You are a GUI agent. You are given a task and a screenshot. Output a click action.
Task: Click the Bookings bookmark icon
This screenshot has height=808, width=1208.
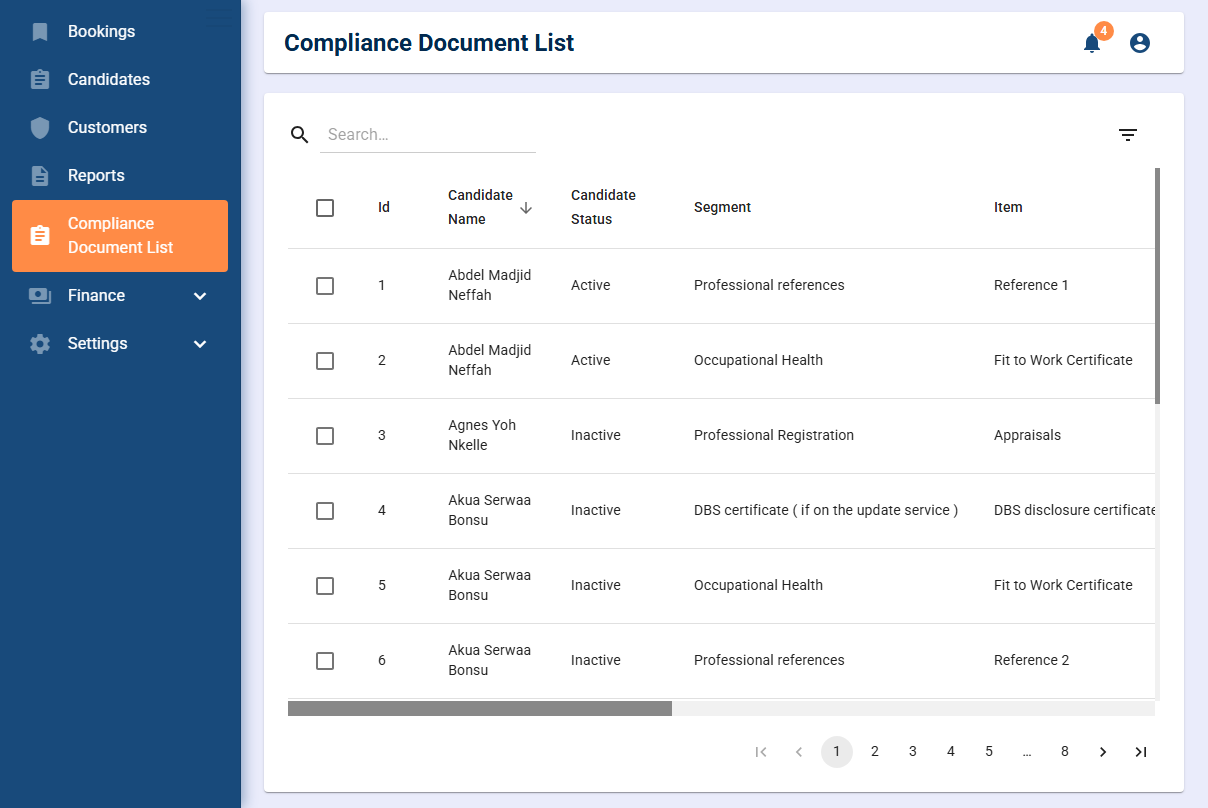pos(40,32)
